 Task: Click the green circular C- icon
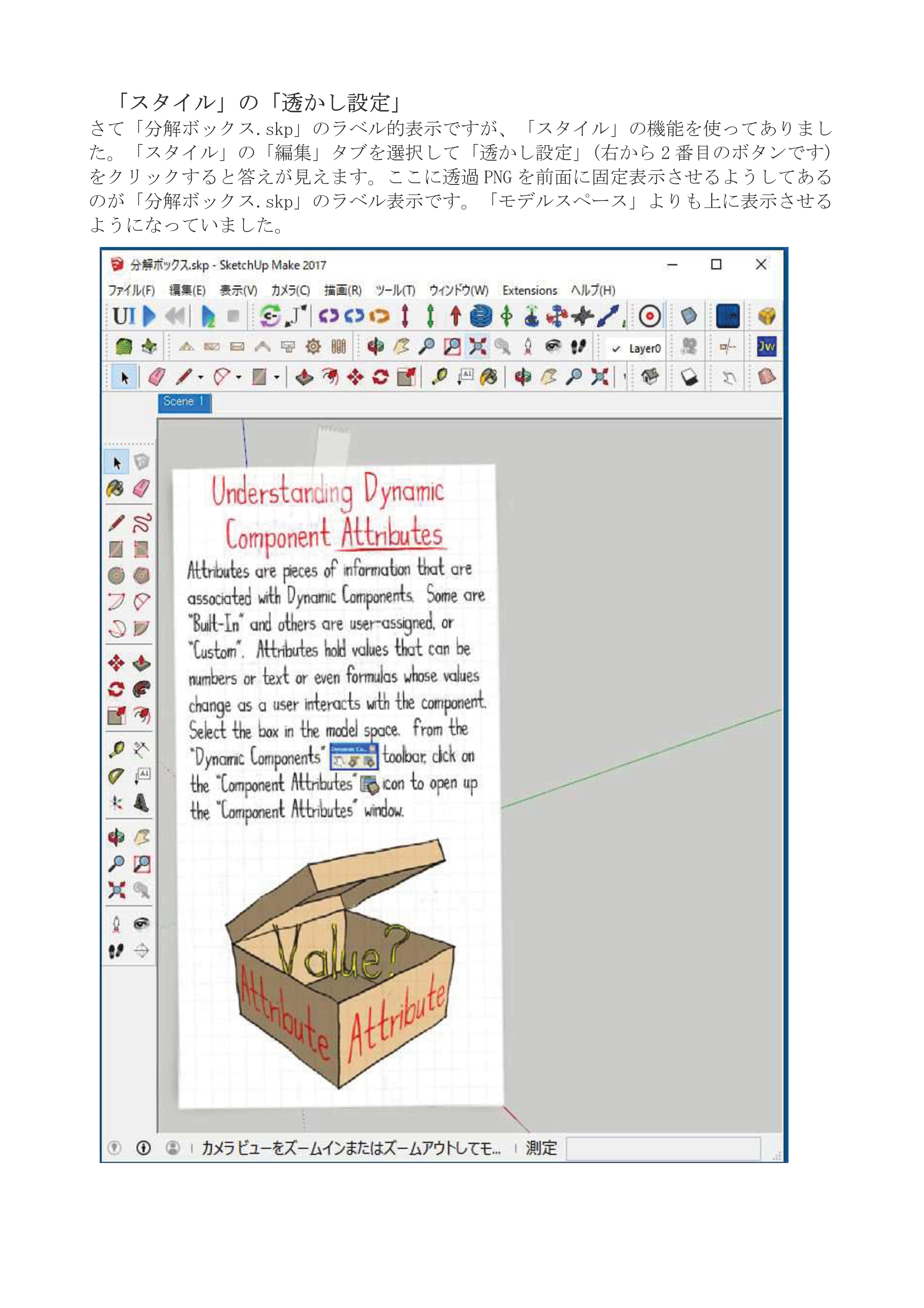tap(271, 316)
